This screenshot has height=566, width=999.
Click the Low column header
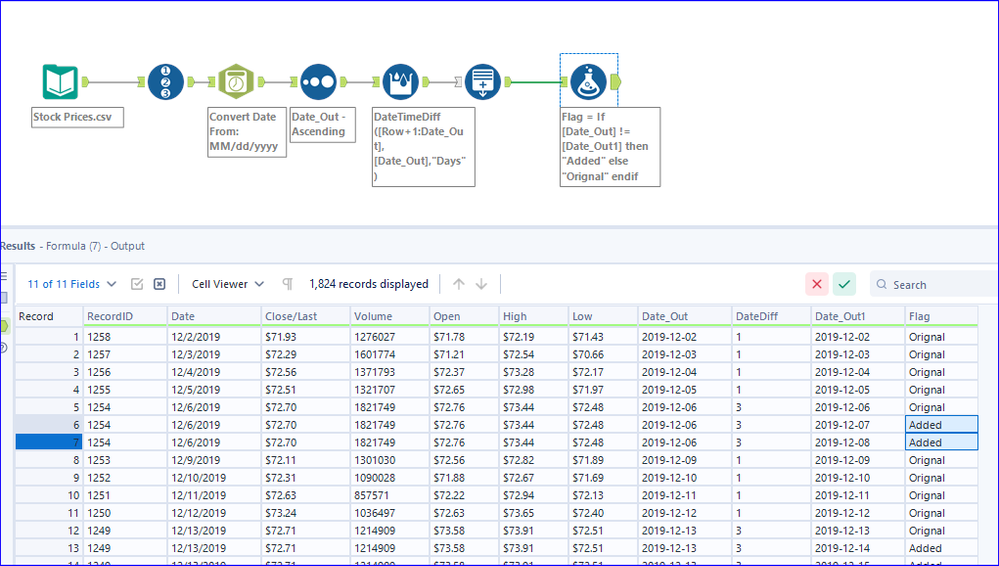click(x=603, y=316)
